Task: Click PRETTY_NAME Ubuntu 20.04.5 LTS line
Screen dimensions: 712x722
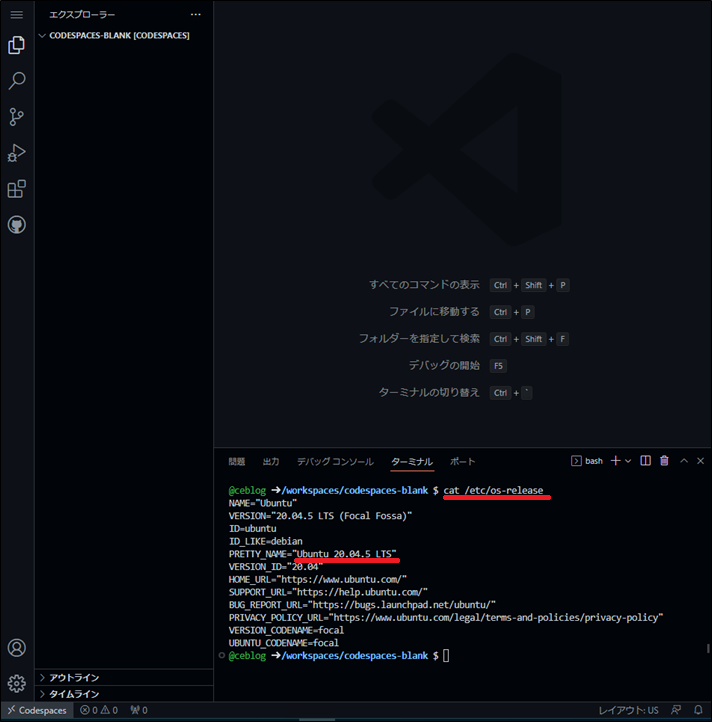Action: 312,553
